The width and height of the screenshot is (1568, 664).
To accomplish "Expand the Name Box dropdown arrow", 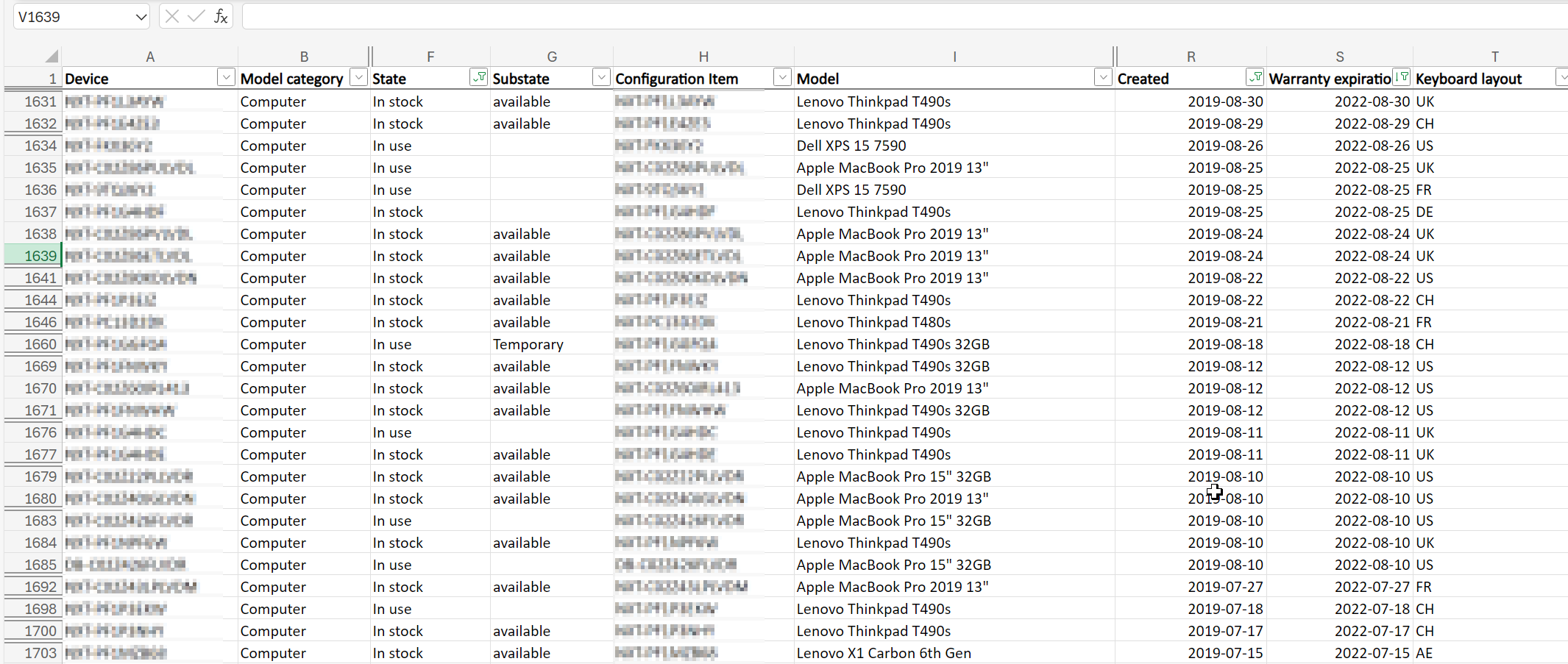I will (x=141, y=17).
